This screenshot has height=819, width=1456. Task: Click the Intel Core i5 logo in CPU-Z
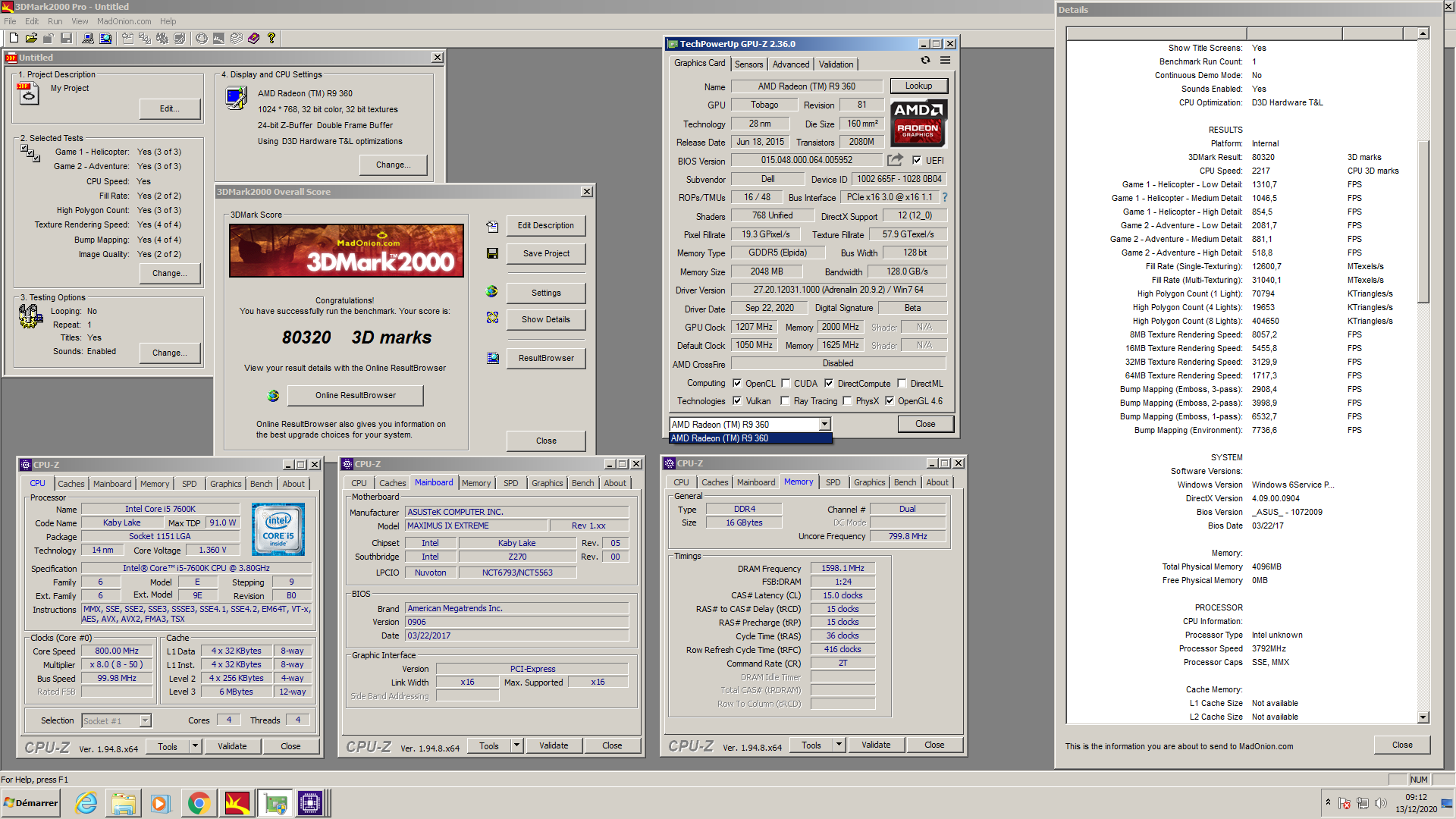278,529
